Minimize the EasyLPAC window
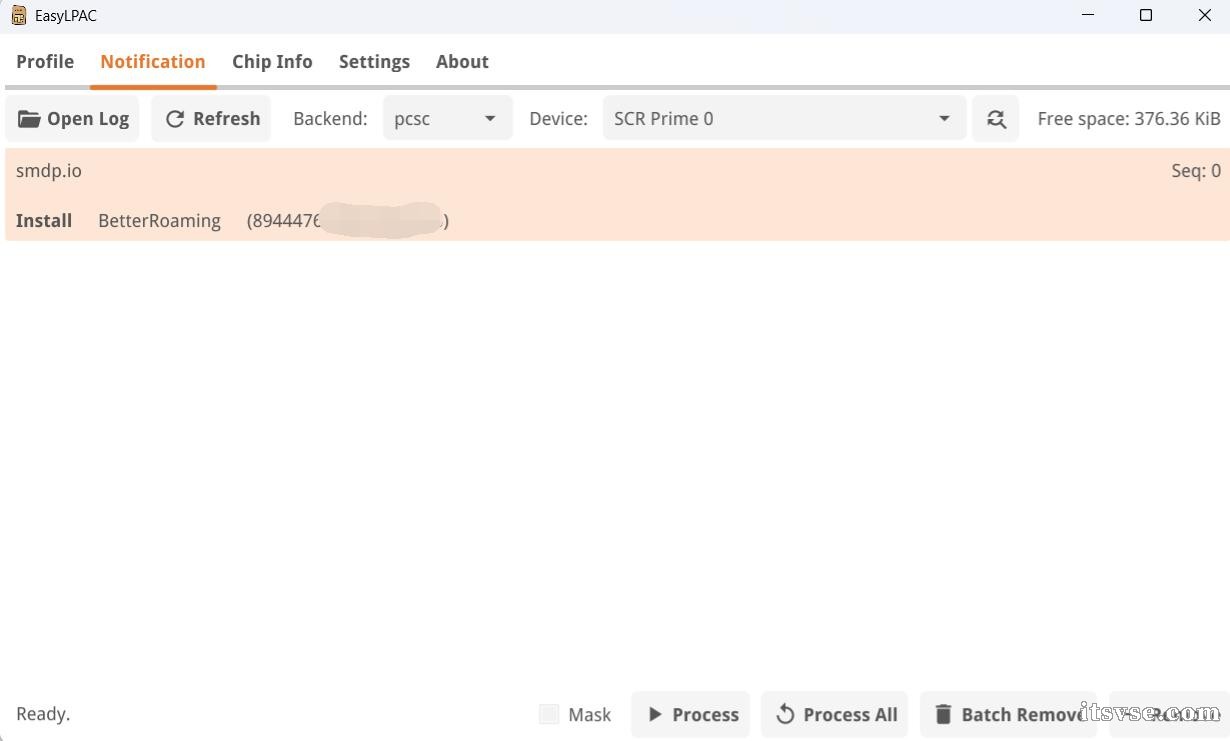Screen dimensions: 1230x741 (1088, 15)
